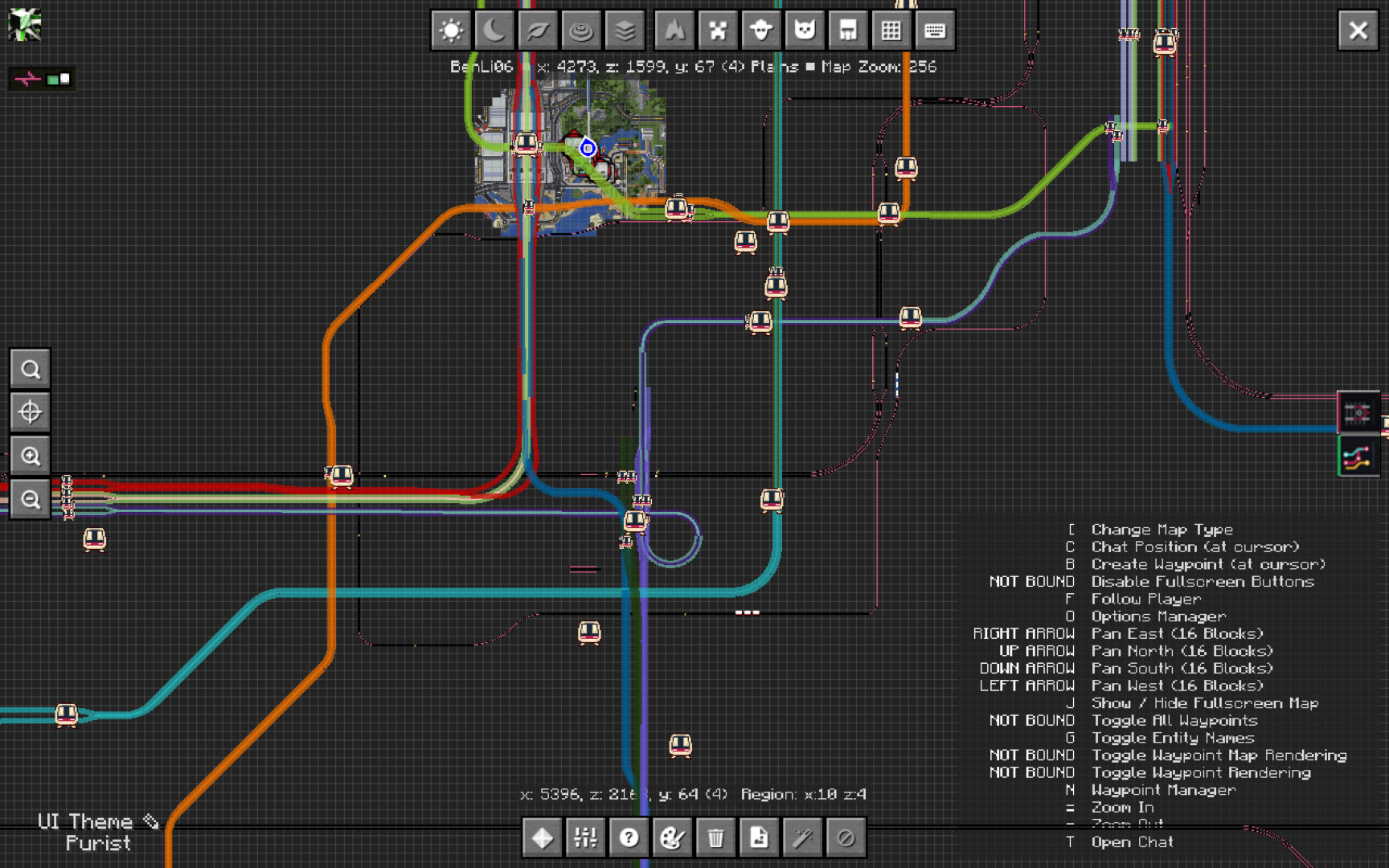Save map image (file icon)
The image size is (1389, 868).
coord(760,837)
